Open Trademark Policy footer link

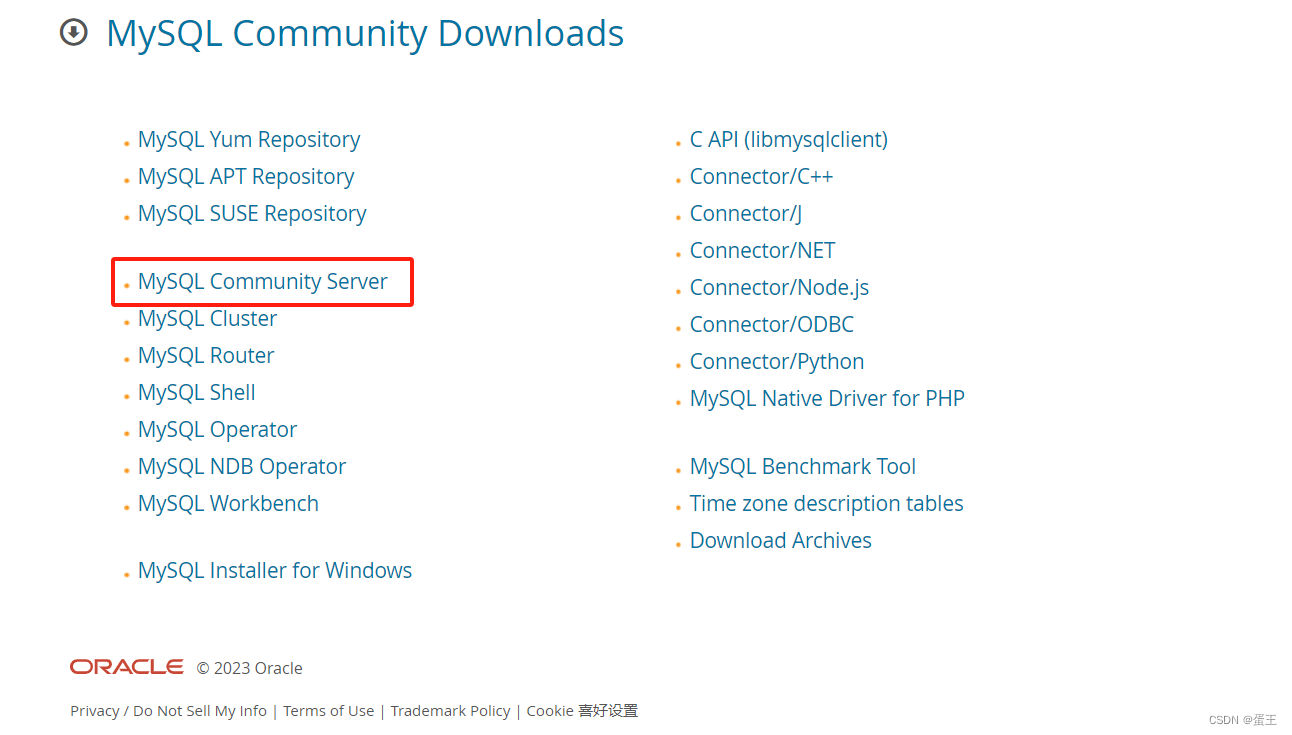click(450, 711)
